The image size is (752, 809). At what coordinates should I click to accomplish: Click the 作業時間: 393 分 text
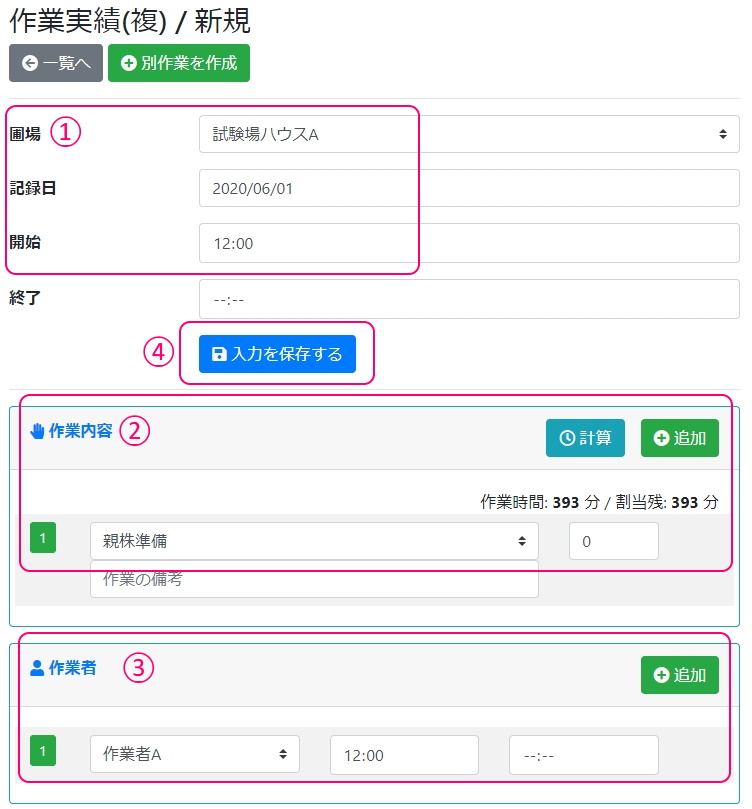(x=540, y=502)
